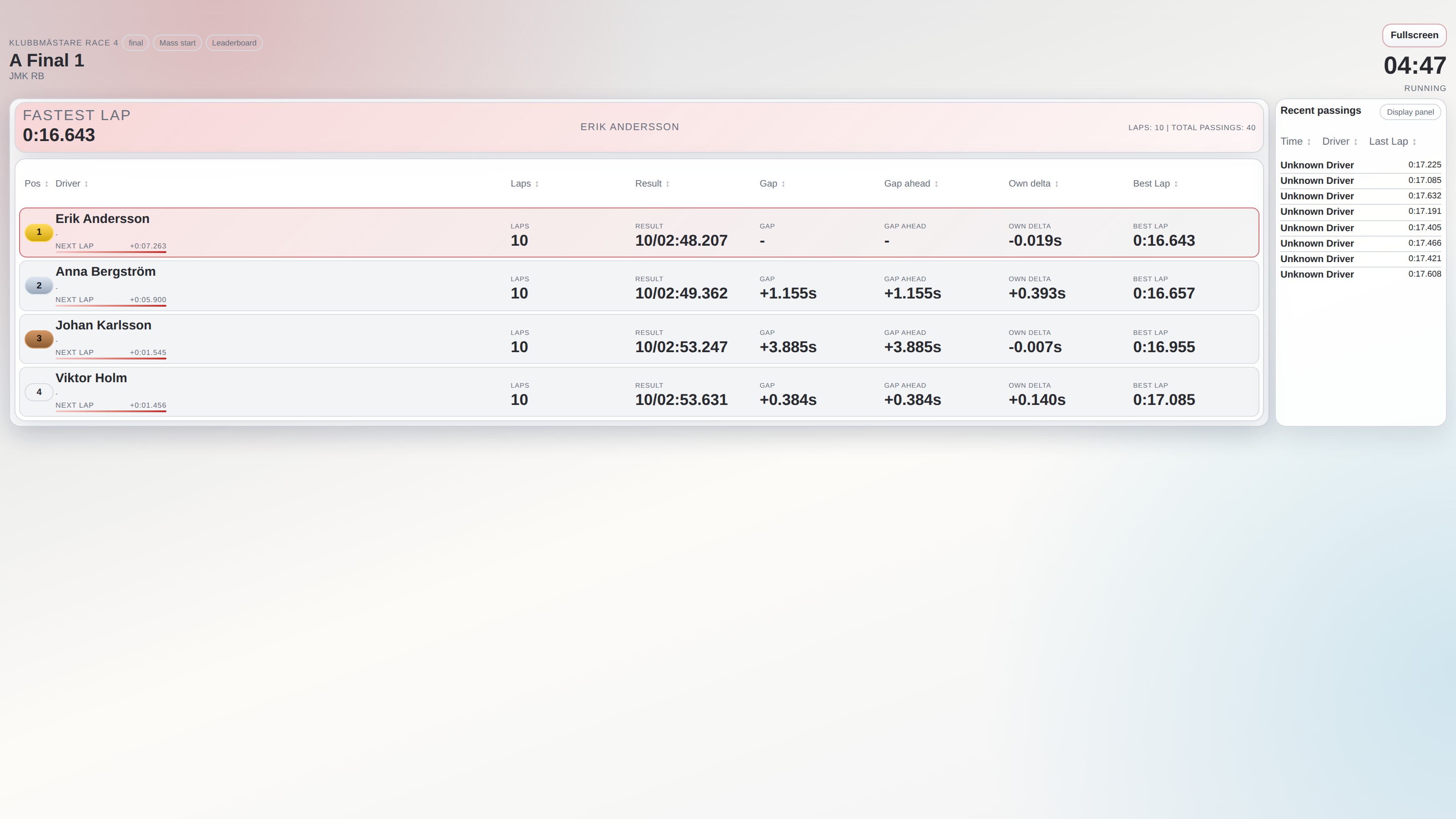The height and width of the screenshot is (819, 1456).
Task: Sort by Result column header
Action: [x=652, y=184]
